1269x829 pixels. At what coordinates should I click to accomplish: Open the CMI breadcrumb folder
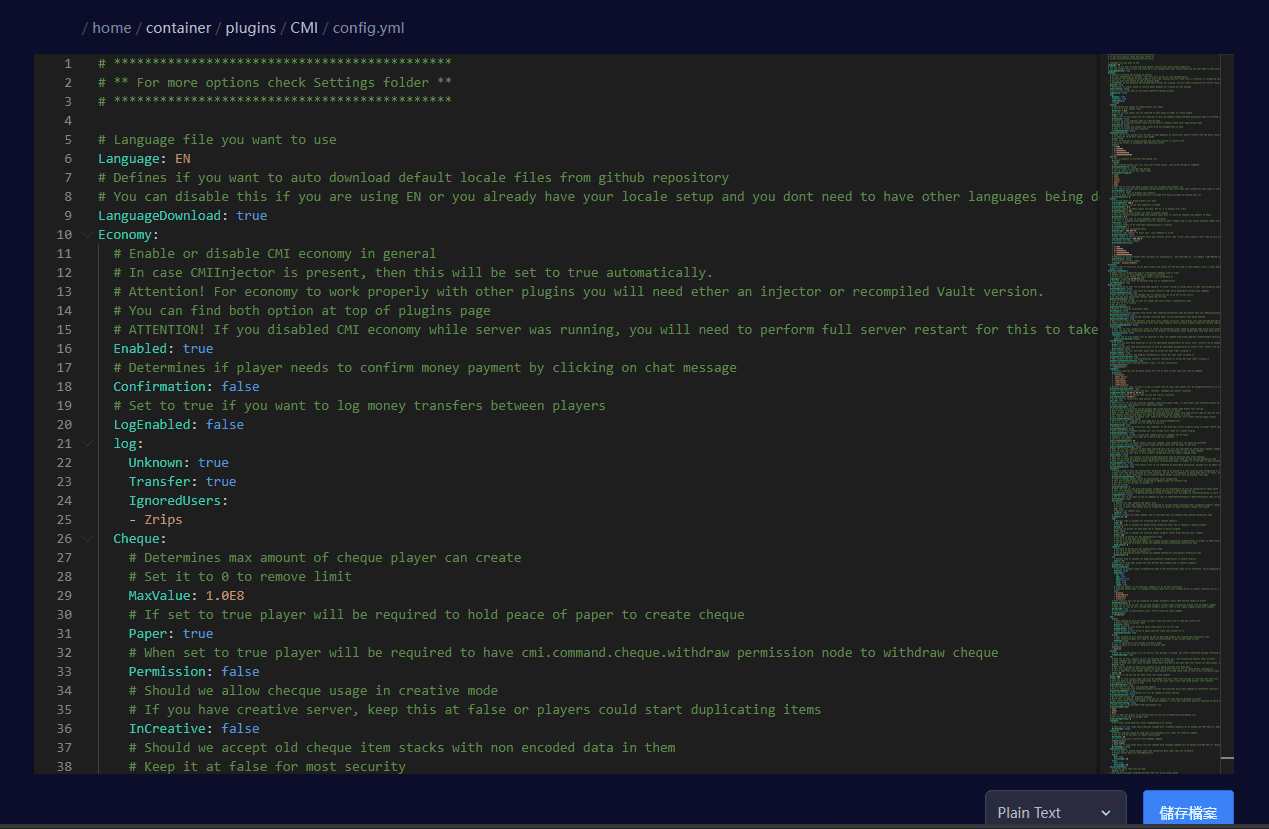304,28
